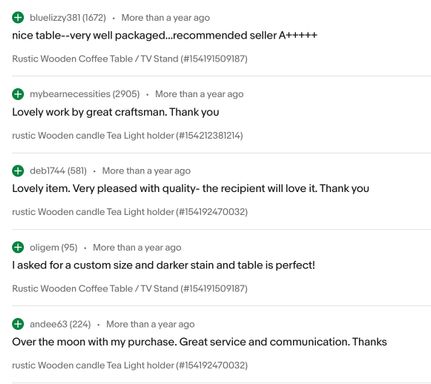The height and width of the screenshot is (384, 431).
Task: Click the 'I asked for a custom size' comment
Action: click(163, 265)
